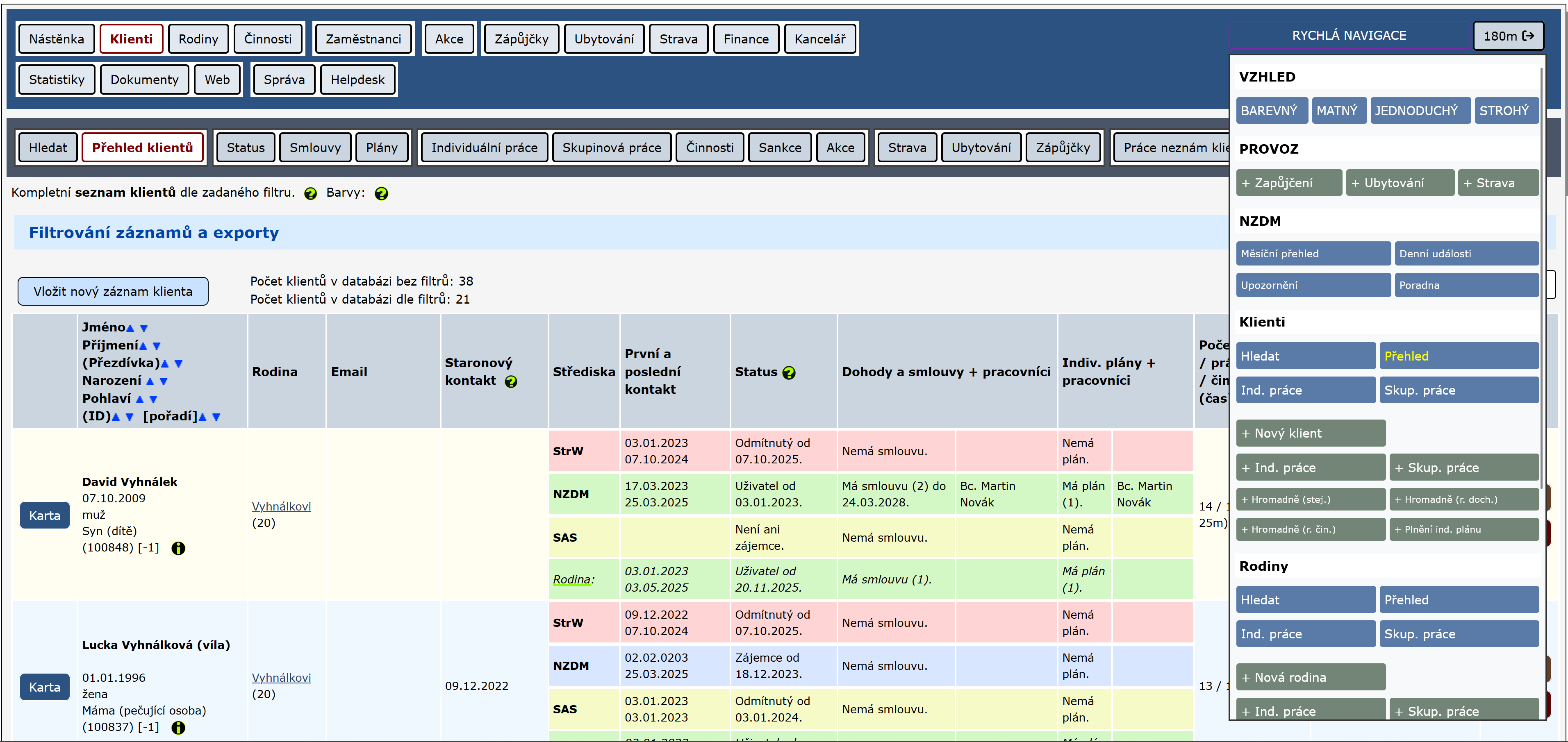This screenshot has height=742, width=1568.
Task: Sort by Narození ascending arrow
Action: 150,381
